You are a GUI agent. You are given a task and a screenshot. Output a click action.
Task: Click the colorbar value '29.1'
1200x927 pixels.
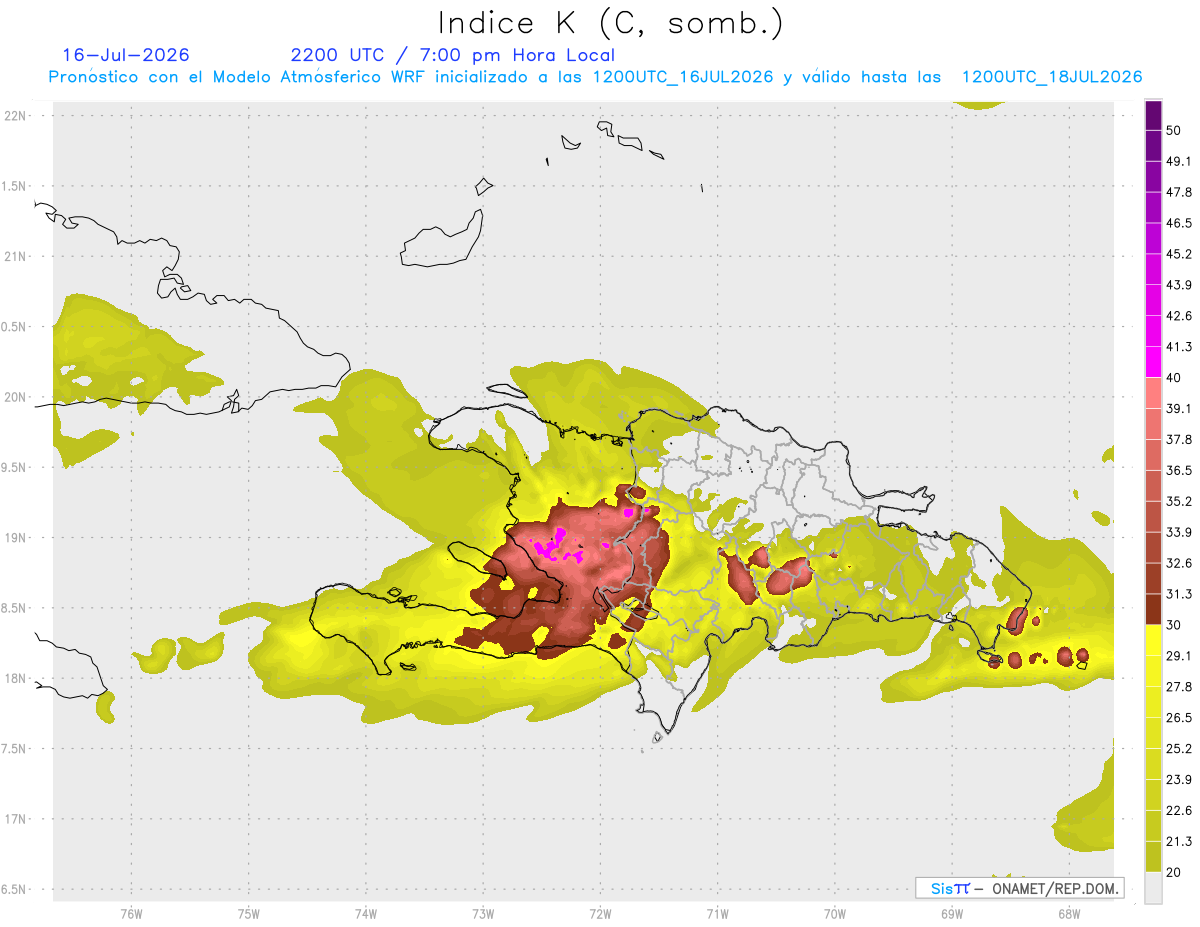point(1179,656)
